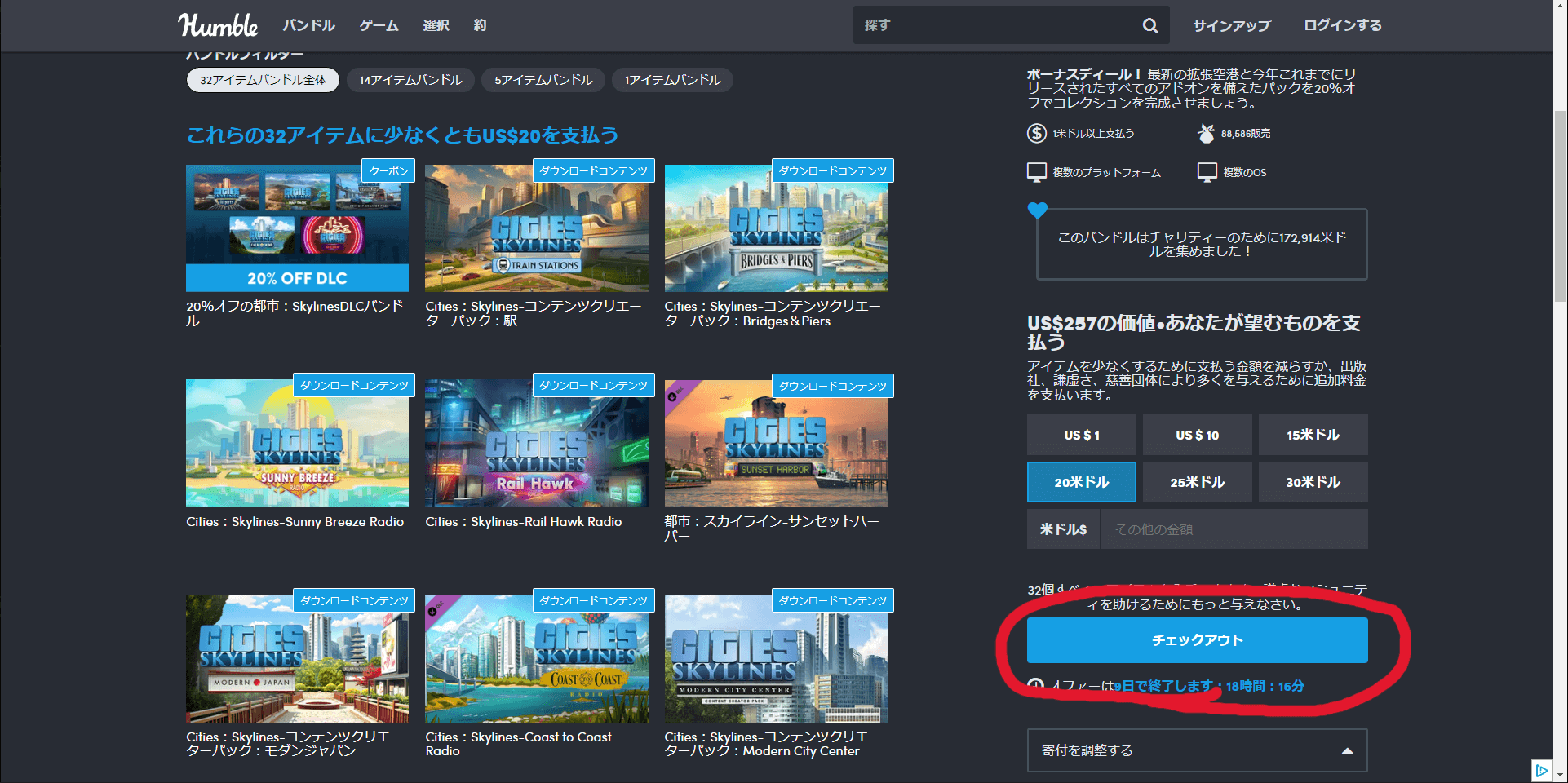Open the バンドル menu
This screenshot has width=1568, height=783.
pos(308,25)
